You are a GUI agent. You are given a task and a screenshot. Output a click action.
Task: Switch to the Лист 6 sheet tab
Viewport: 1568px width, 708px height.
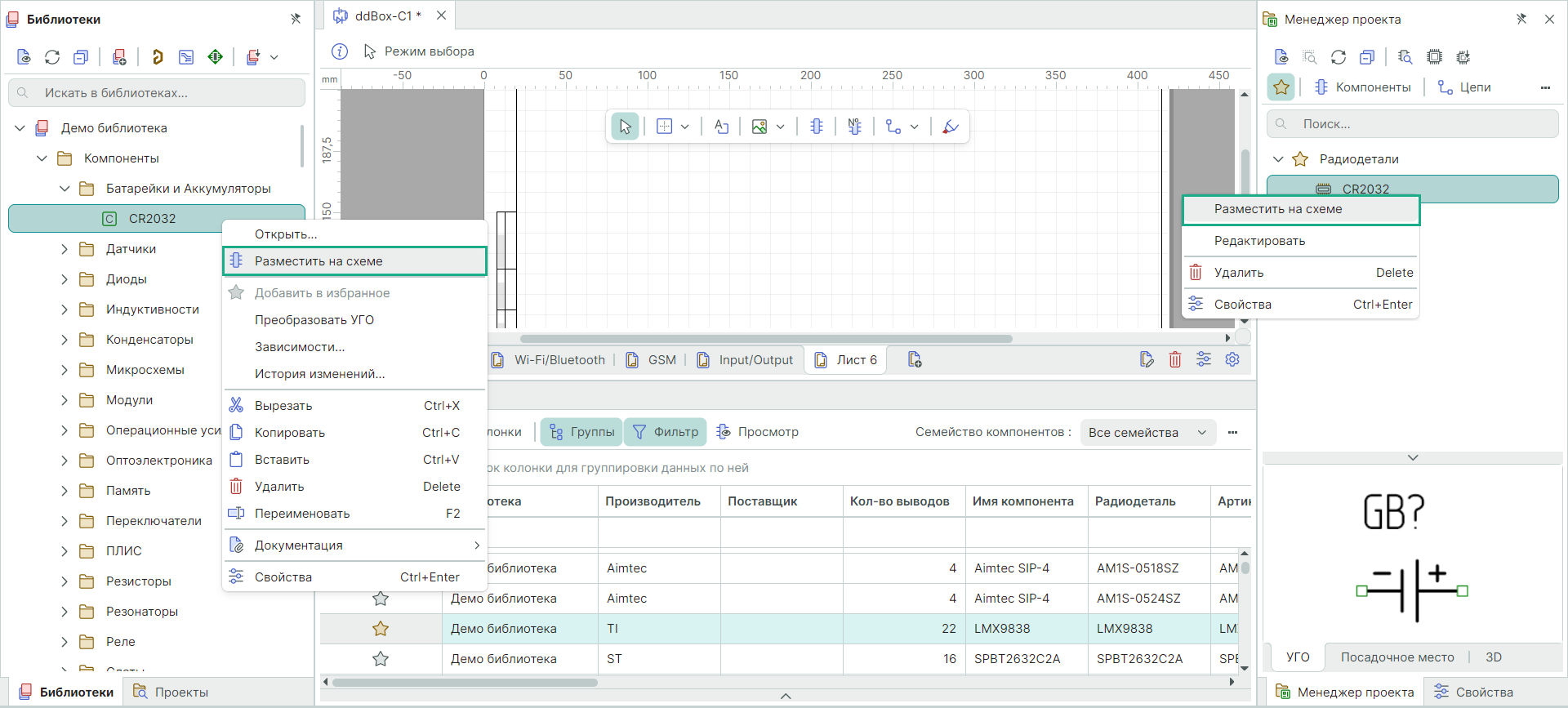847,360
